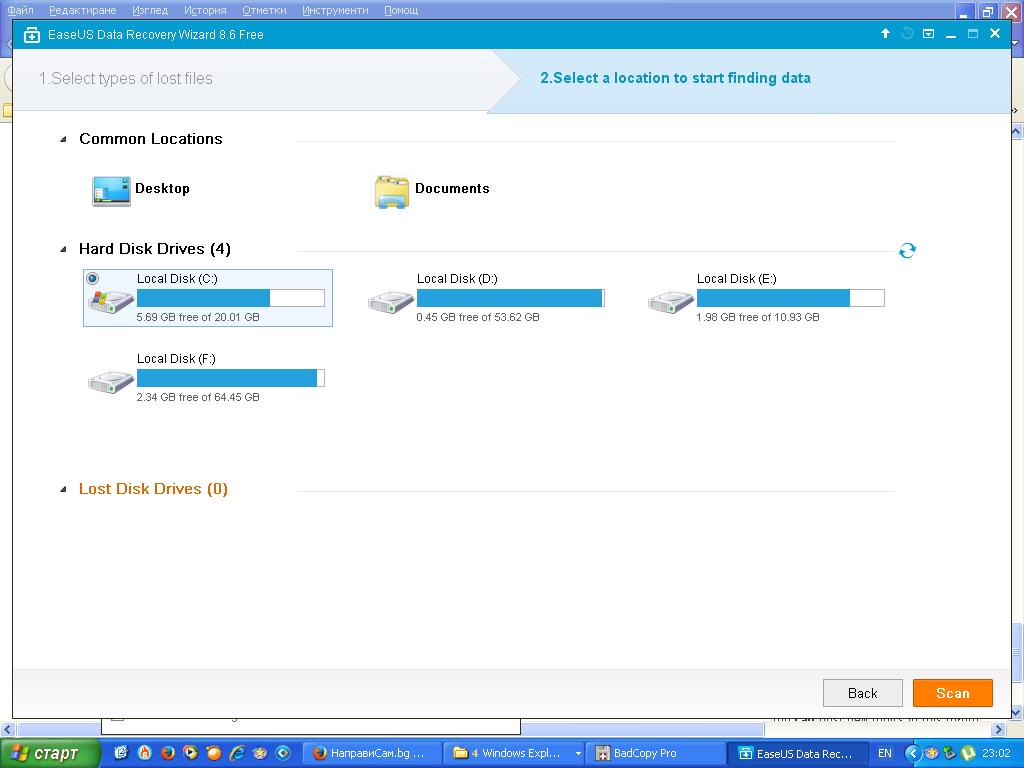This screenshot has height=768, width=1024.
Task: Click the browser horizontal scrollbar right arrow
Action: click(x=999, y=729)
